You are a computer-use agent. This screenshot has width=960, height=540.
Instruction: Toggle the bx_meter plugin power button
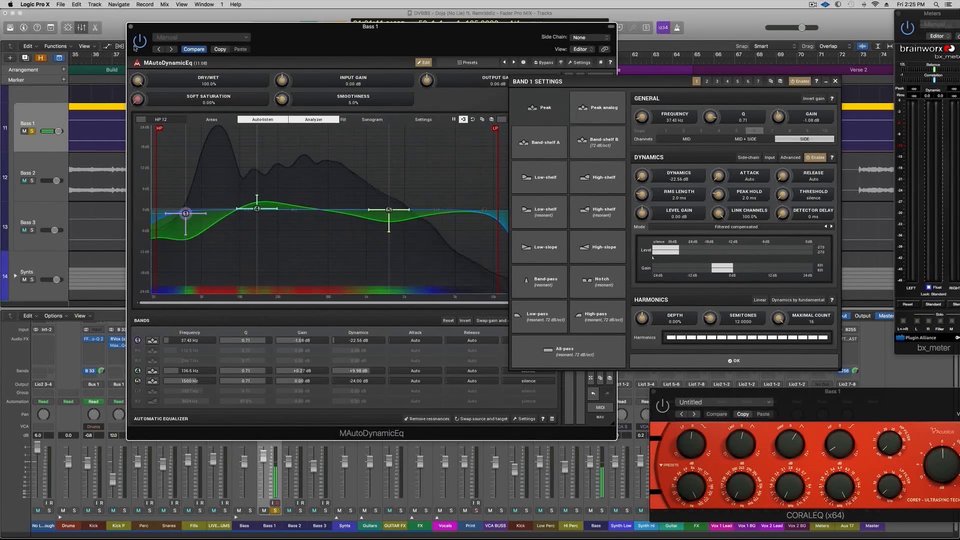[x=907, y=28]
